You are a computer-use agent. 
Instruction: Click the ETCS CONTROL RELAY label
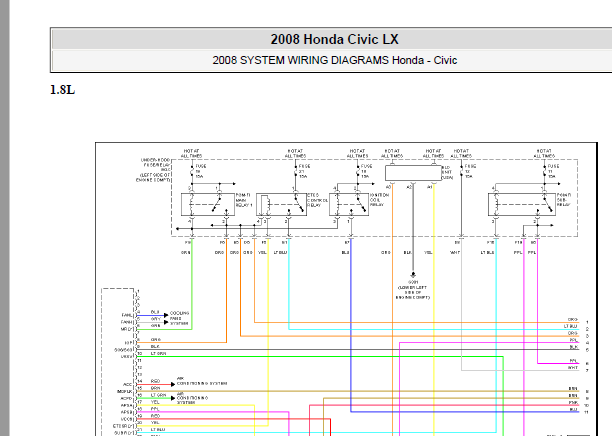(x=318, y=199)
